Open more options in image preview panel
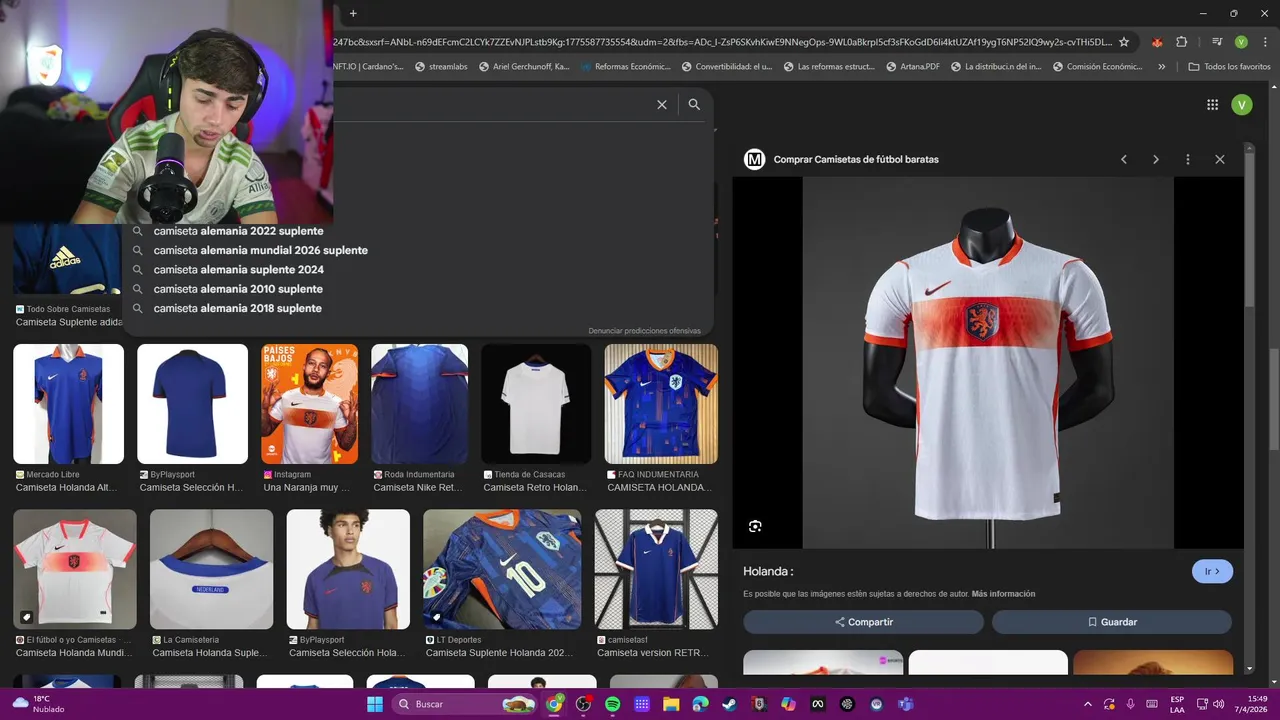Screen dimensions: 1280x720 (1188, 159)
